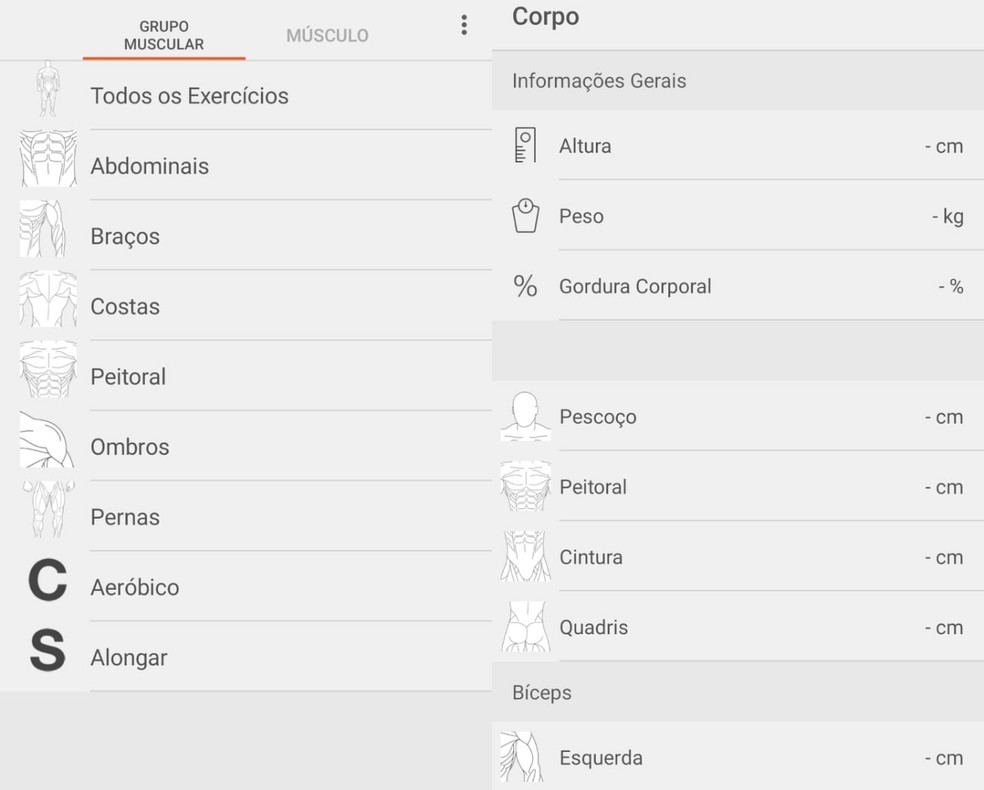Viewport: 984px width, 790px height.
Task: Open Todos os Exercícios list
Action: (x=189, y=96)
